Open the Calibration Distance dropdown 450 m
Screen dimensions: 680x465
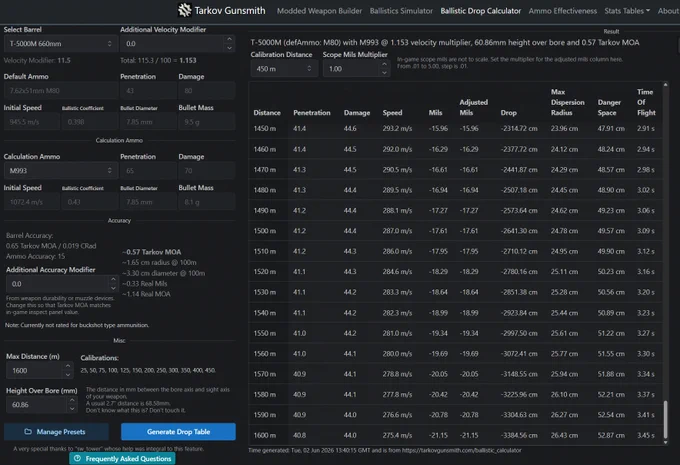pyautogui.click(x=284, y=69)
